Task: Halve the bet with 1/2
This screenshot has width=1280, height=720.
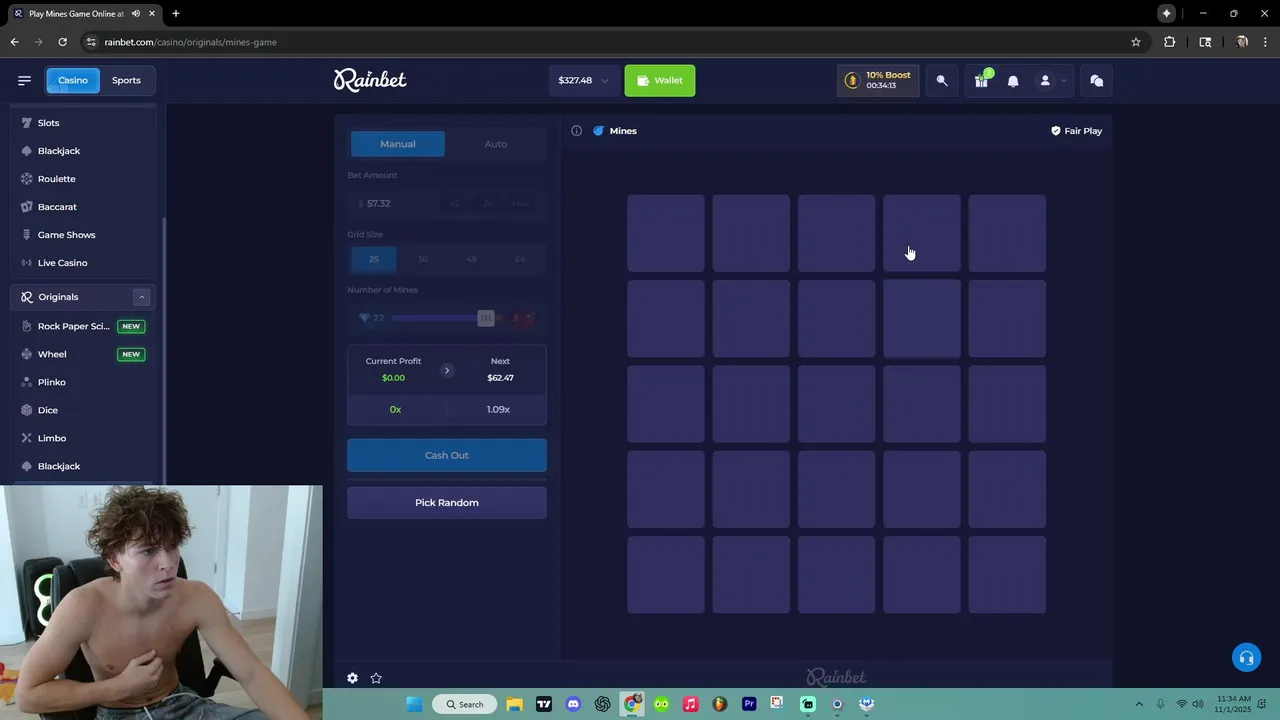Action: [x=455, y=203]
